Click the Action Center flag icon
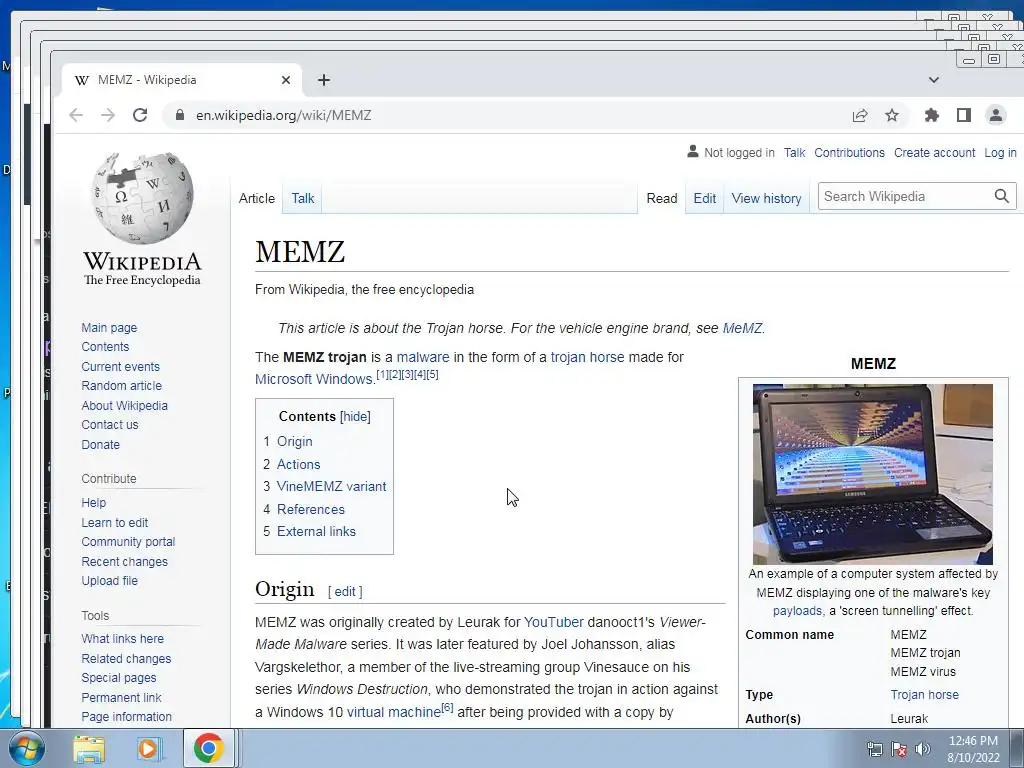The image size is (1024, 768). click(x=899, y=749)
